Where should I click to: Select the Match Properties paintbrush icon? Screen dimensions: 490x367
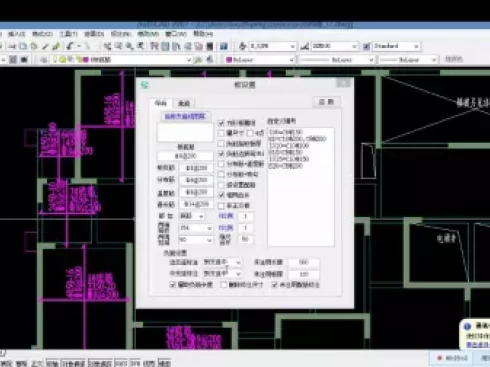coord(56,46)
